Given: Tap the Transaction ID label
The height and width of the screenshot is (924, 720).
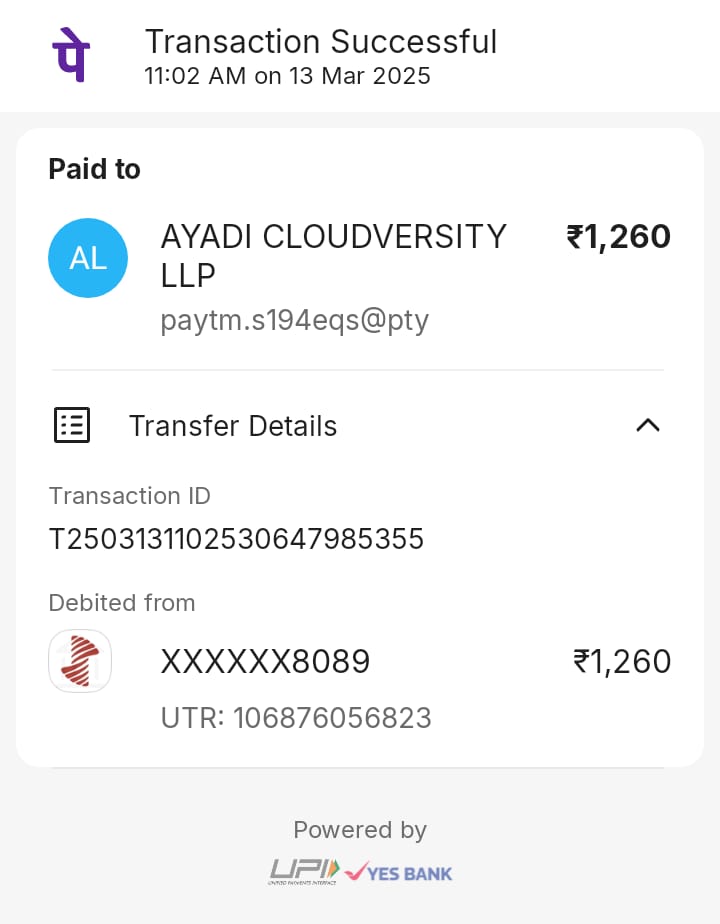Looking at the screenshot, I should tap(129, 496).
